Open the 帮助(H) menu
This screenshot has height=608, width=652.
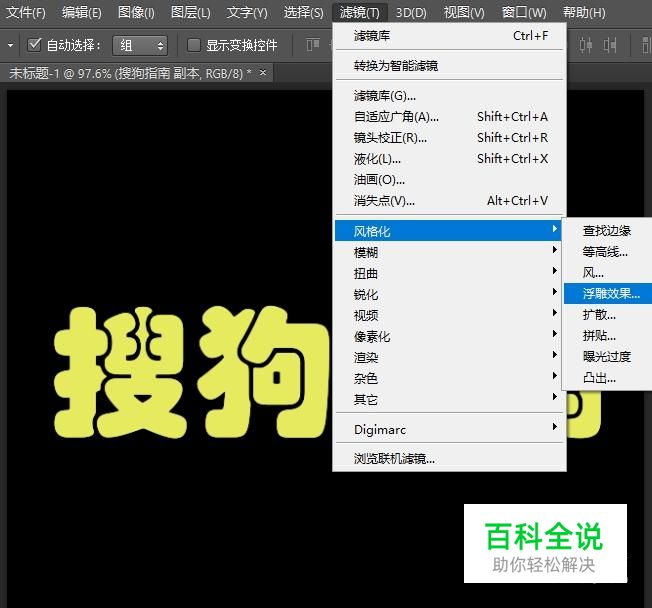point(584,12)
